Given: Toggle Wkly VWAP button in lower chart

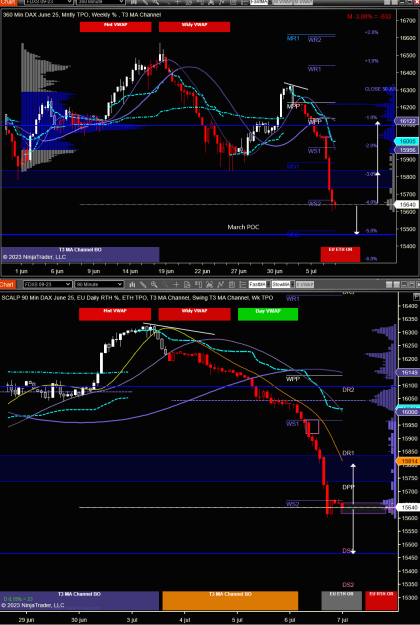Looking at the screenshot, I should coord(194,314).
